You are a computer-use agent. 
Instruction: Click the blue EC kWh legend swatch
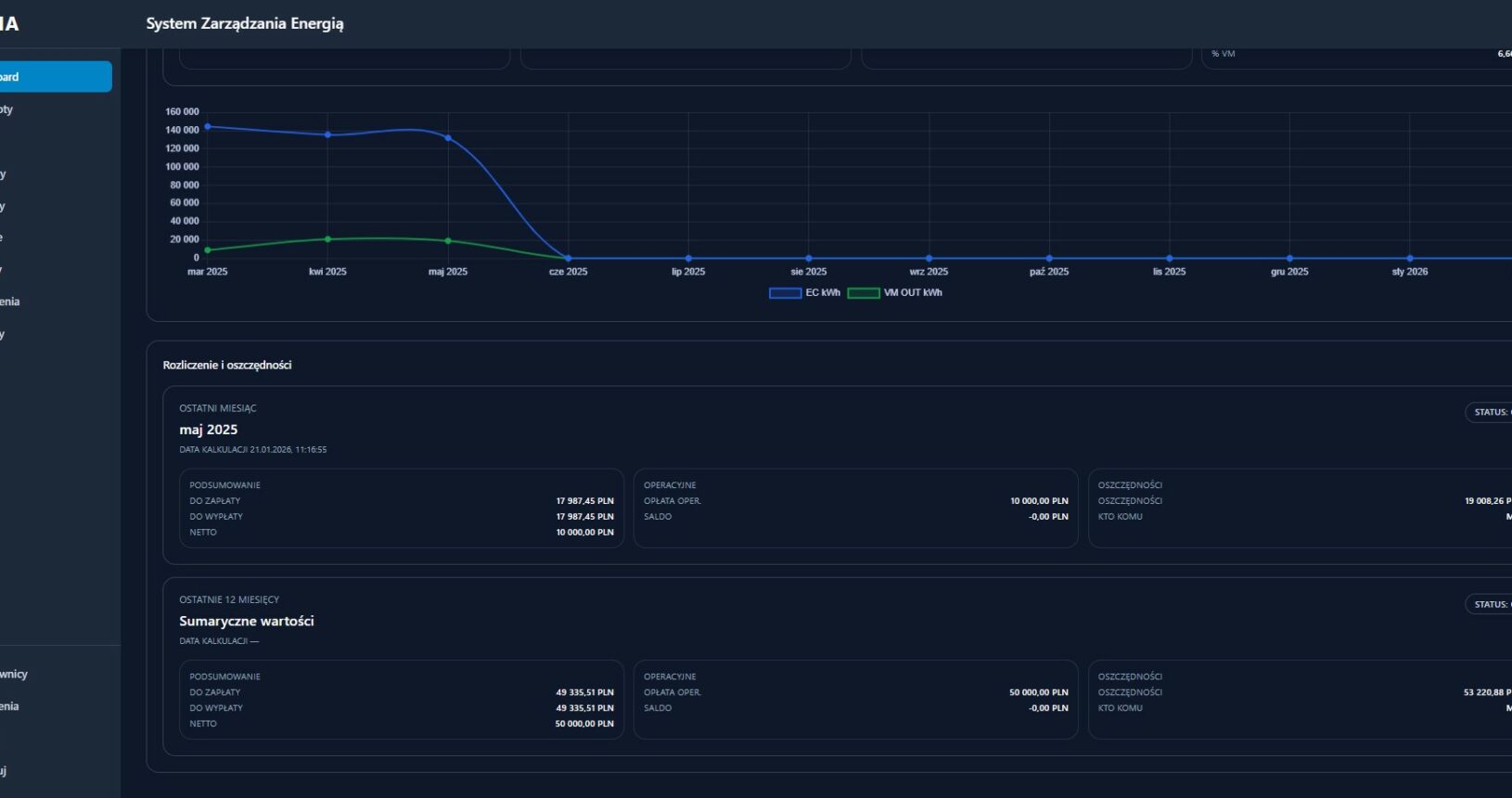[785, 293]
